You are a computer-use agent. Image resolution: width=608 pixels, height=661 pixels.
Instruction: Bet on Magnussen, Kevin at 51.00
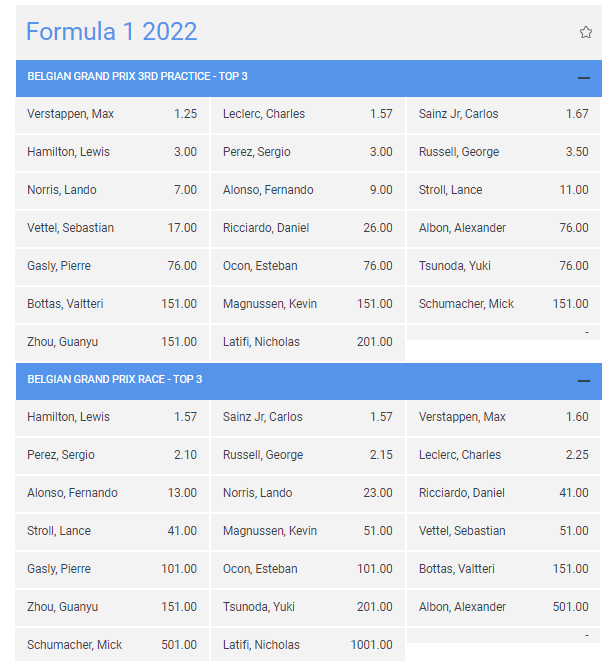coord(308,532)
